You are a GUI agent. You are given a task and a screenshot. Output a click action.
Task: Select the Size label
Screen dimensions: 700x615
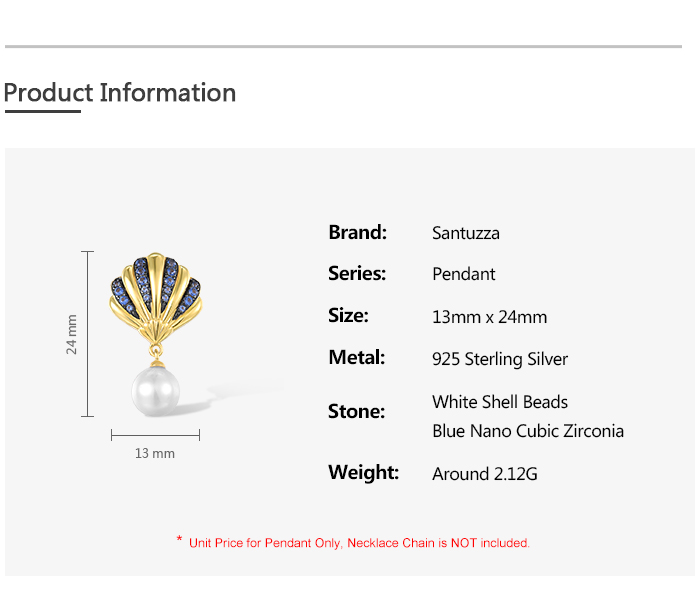[348, 315]
